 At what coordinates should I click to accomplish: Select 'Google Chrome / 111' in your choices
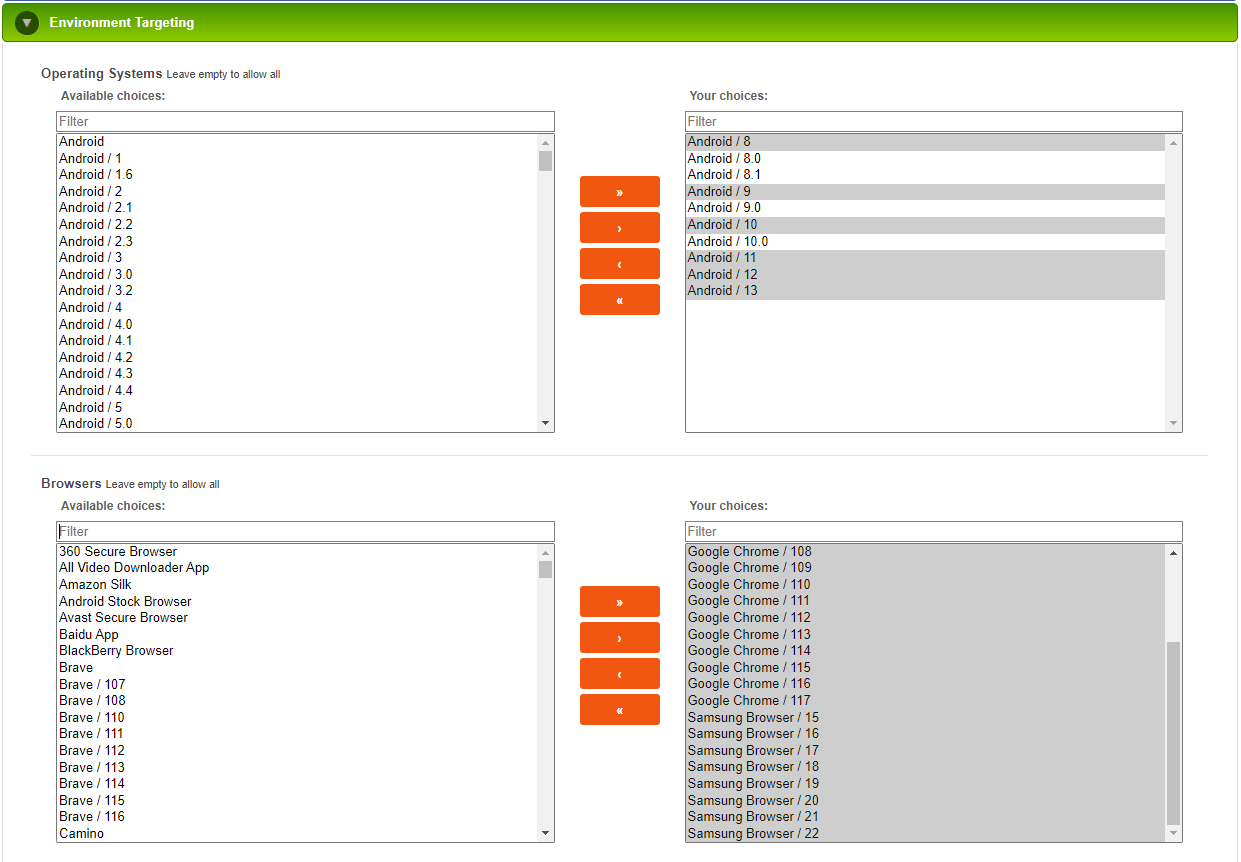[926, 601]
